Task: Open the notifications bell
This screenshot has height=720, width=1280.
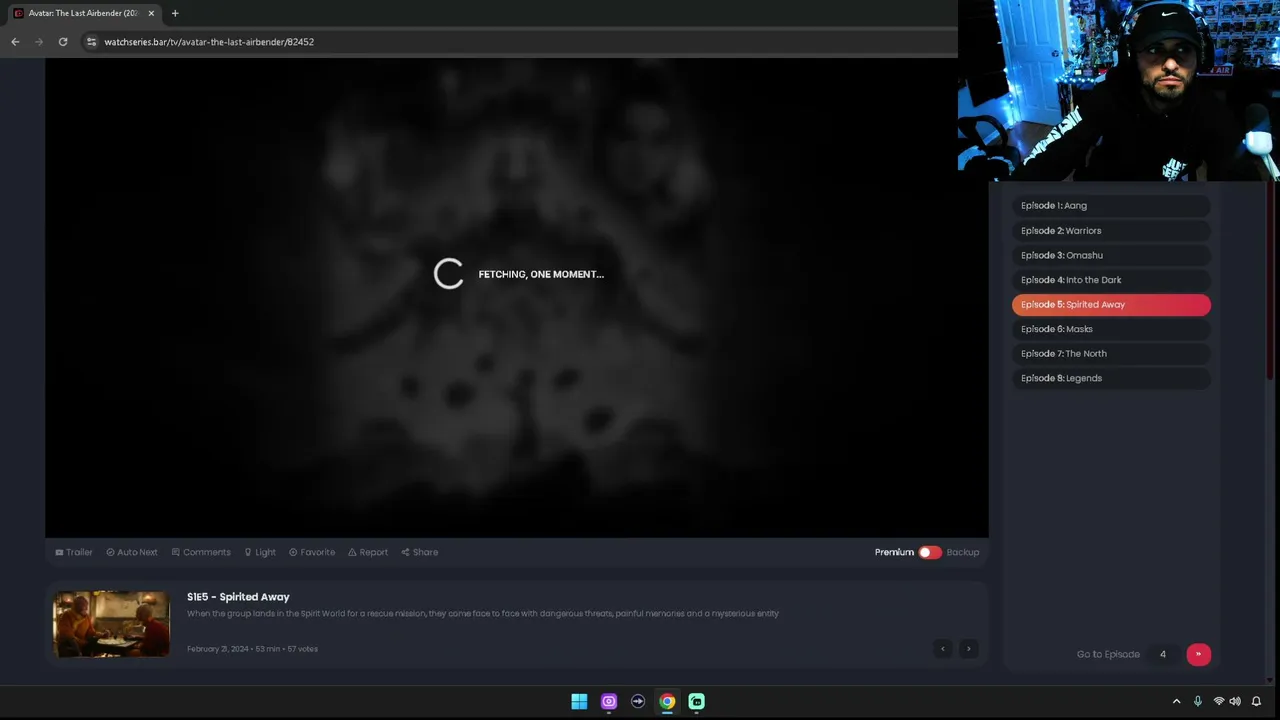Action: click(x=1257, y=701)
